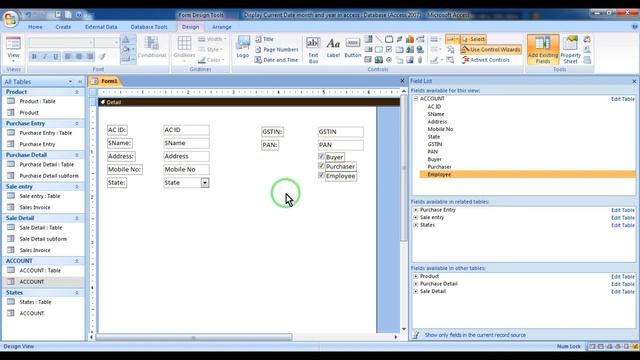Toggle the Buyer checkbox on form

[x=321, y=157]
